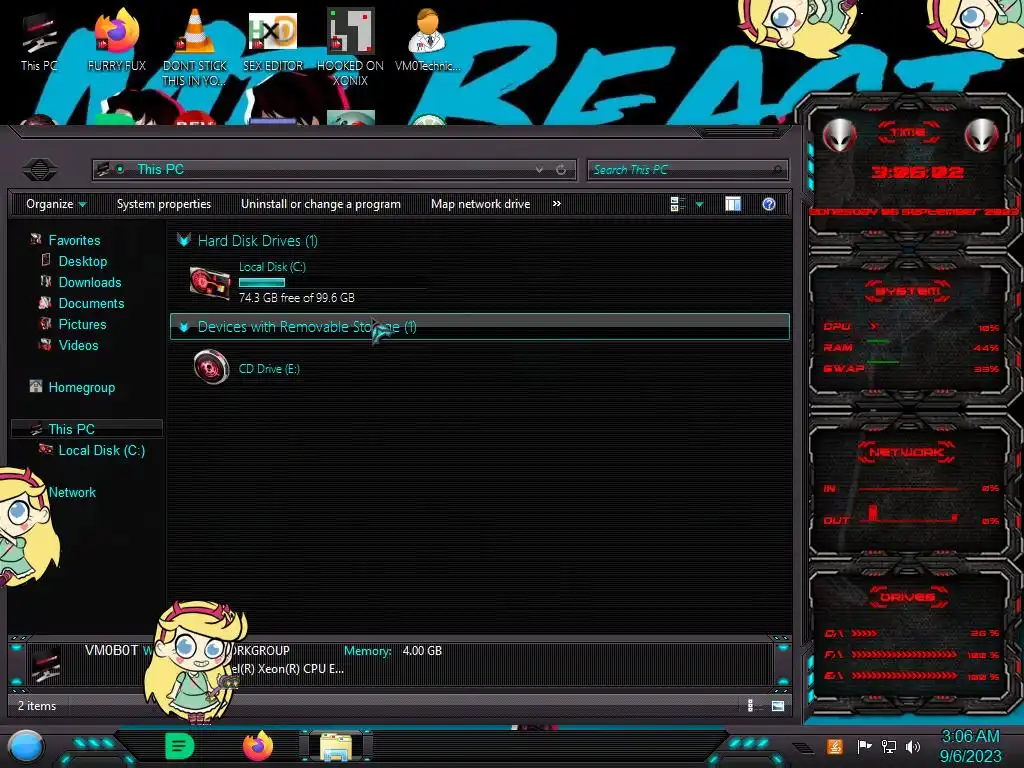Show more toolbar commands chevron
Image resolution: width=1024 pixels, height=768 pixels.
556,204
